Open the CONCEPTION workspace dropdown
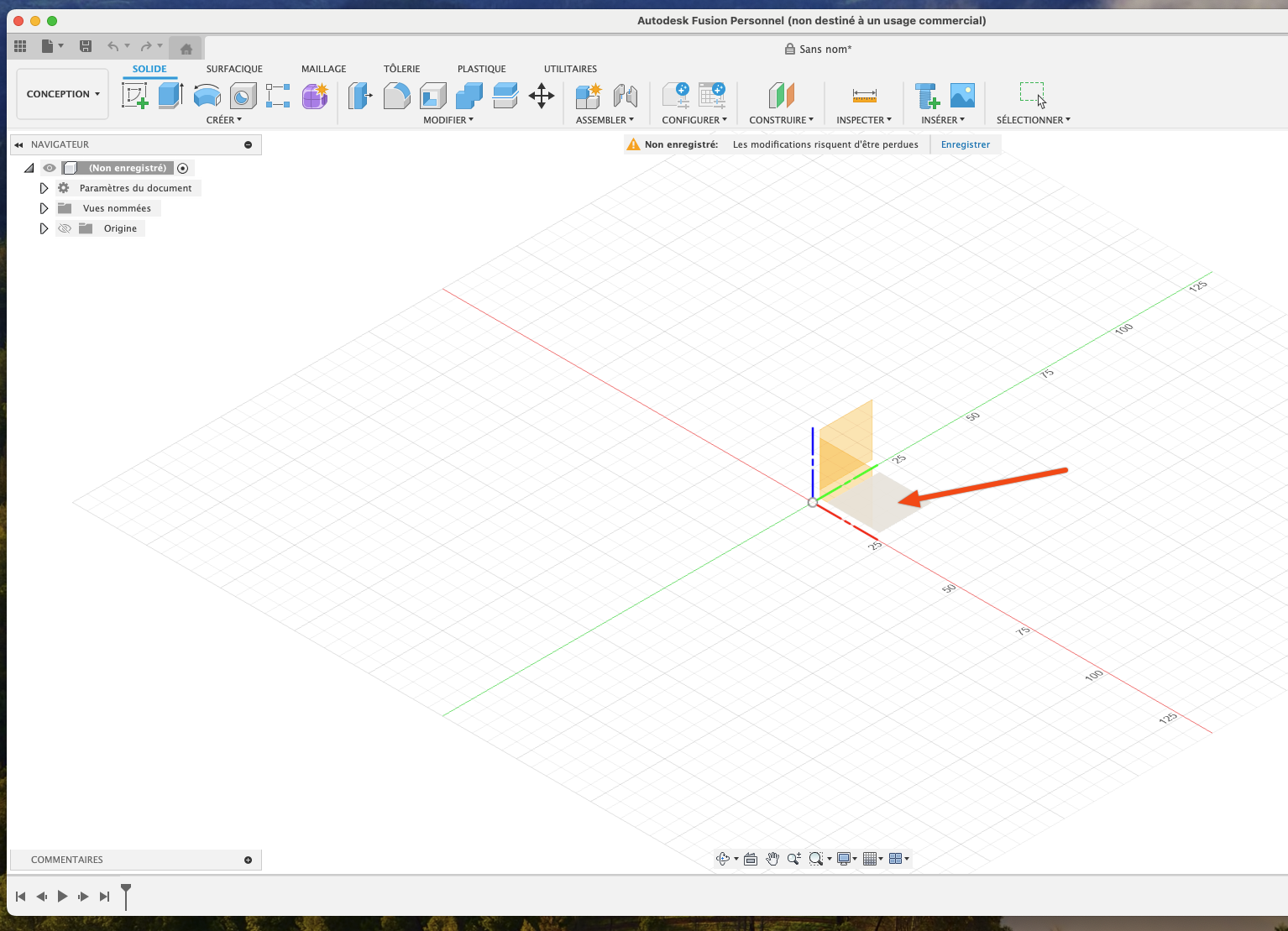 [63, 94]
